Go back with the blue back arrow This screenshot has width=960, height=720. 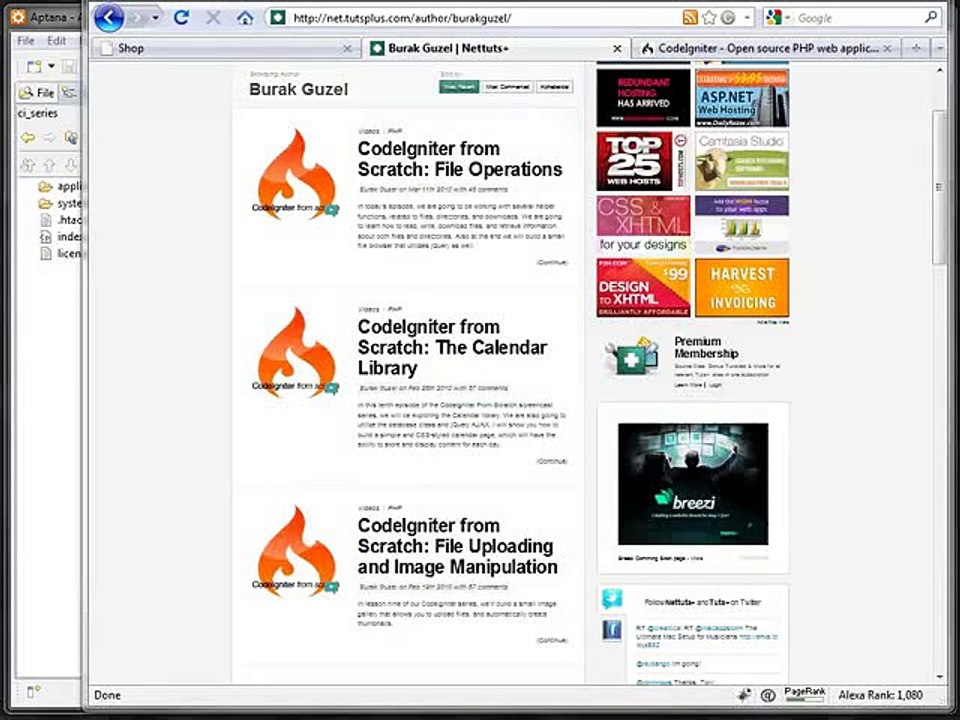(109, 18)
